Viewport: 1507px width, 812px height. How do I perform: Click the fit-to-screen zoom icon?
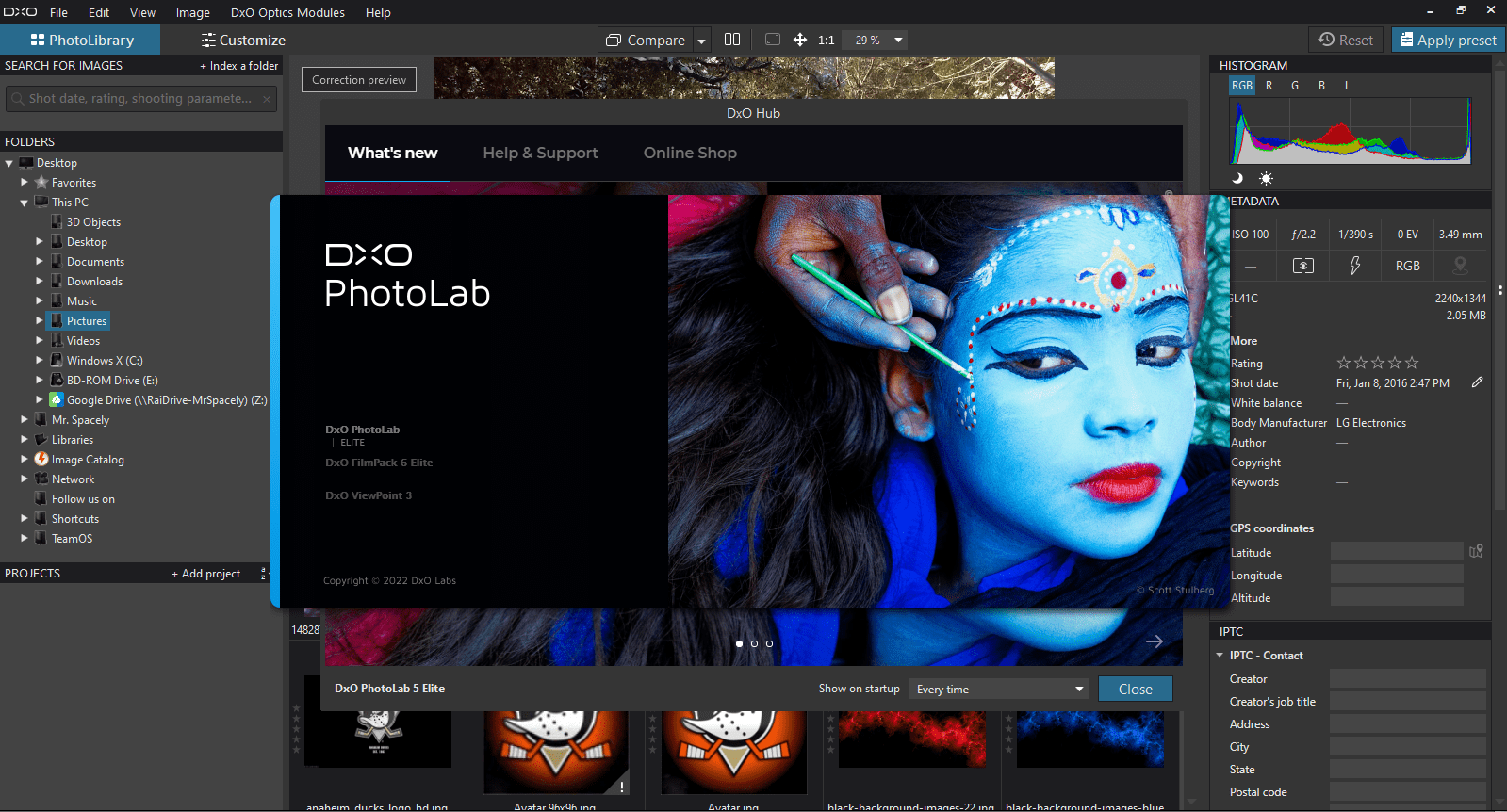pos(773,40)
